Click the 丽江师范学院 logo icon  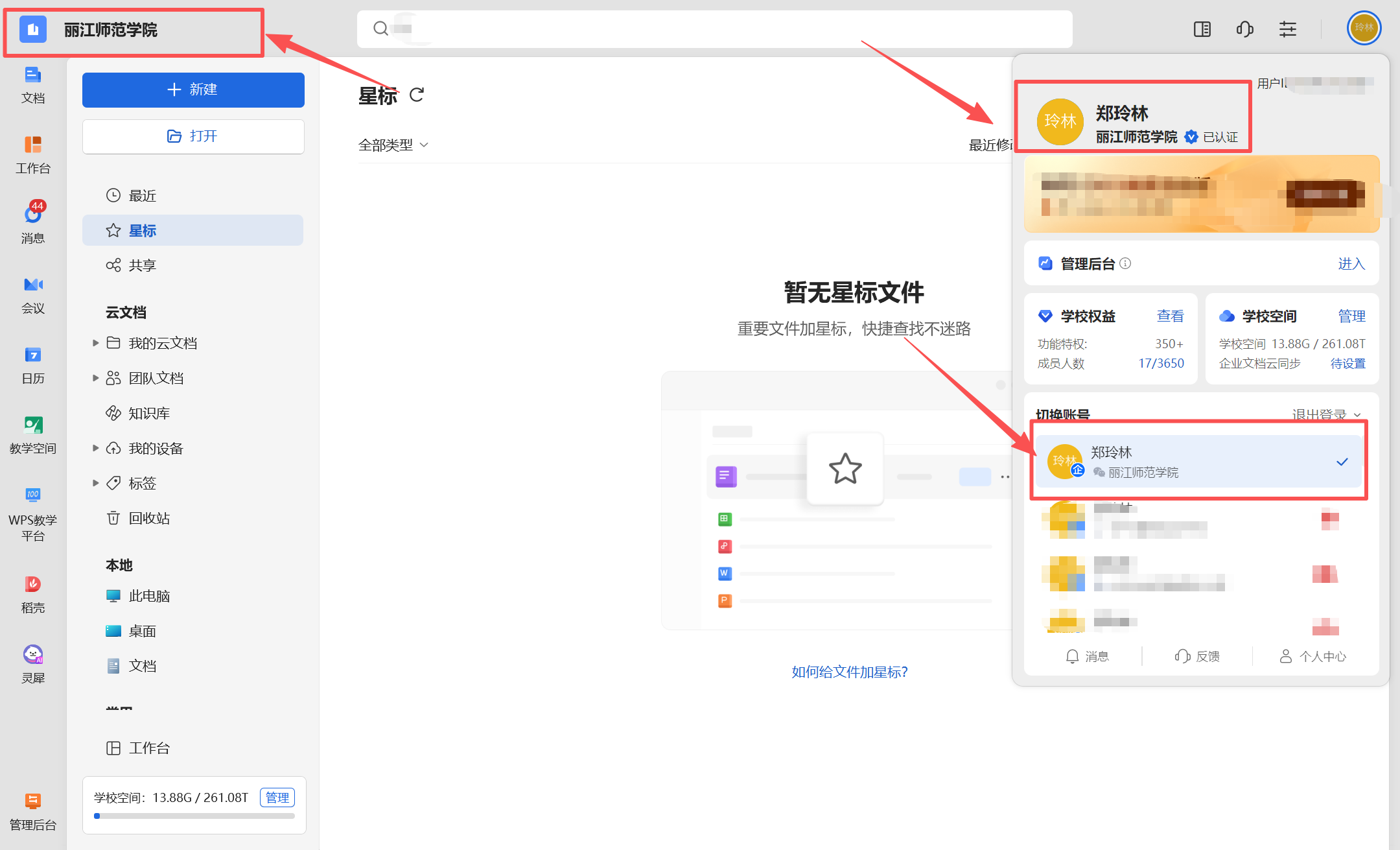click(x=33, y=30)
